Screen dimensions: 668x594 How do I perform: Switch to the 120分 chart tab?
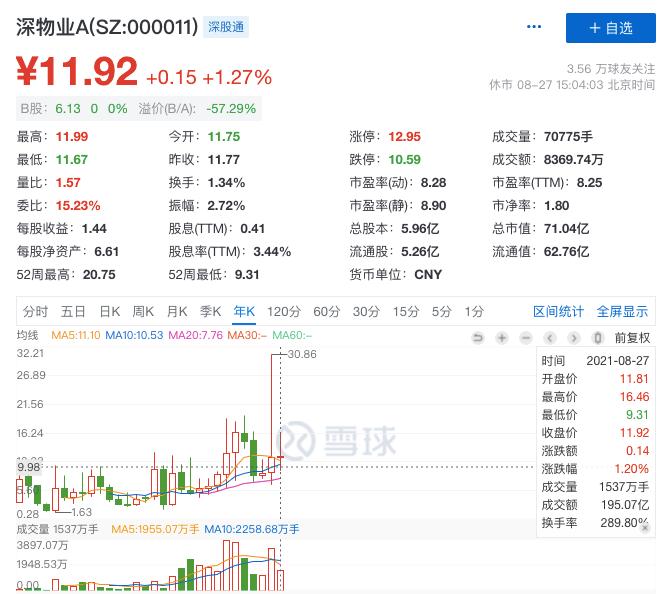(284, 311)
